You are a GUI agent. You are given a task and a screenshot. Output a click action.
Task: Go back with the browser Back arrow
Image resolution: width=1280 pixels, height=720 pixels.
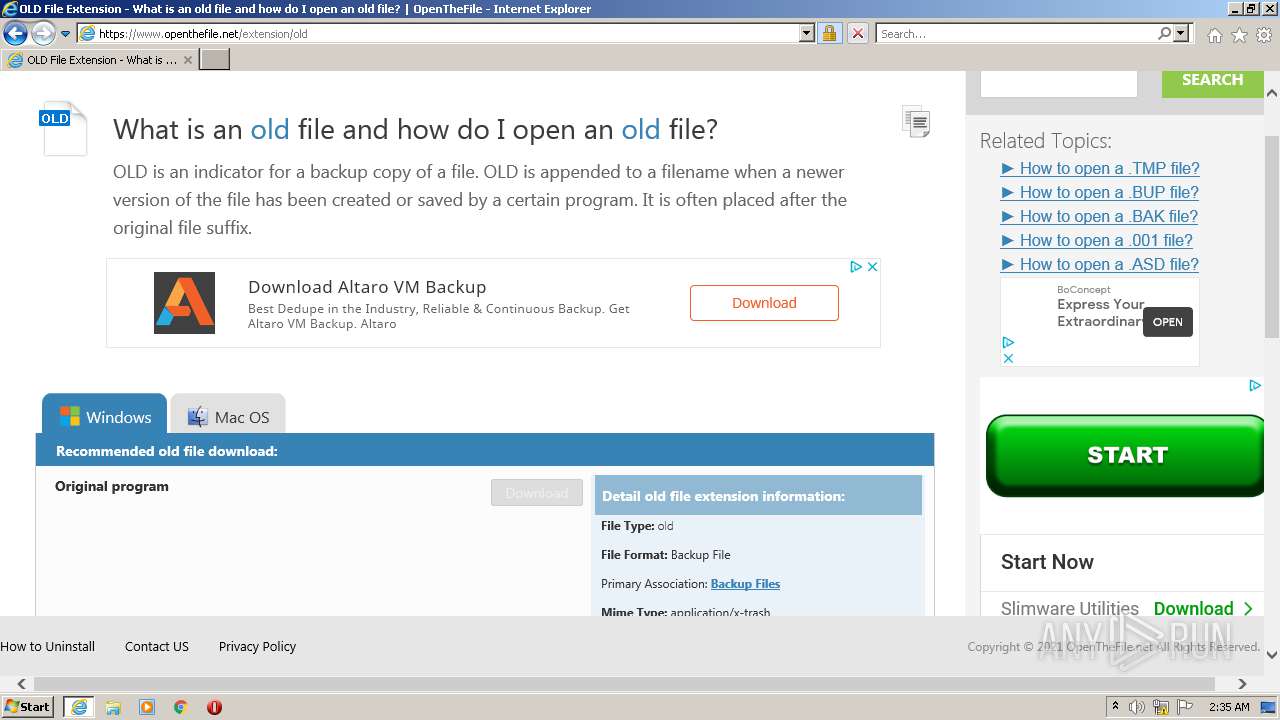tap(15, 34)
